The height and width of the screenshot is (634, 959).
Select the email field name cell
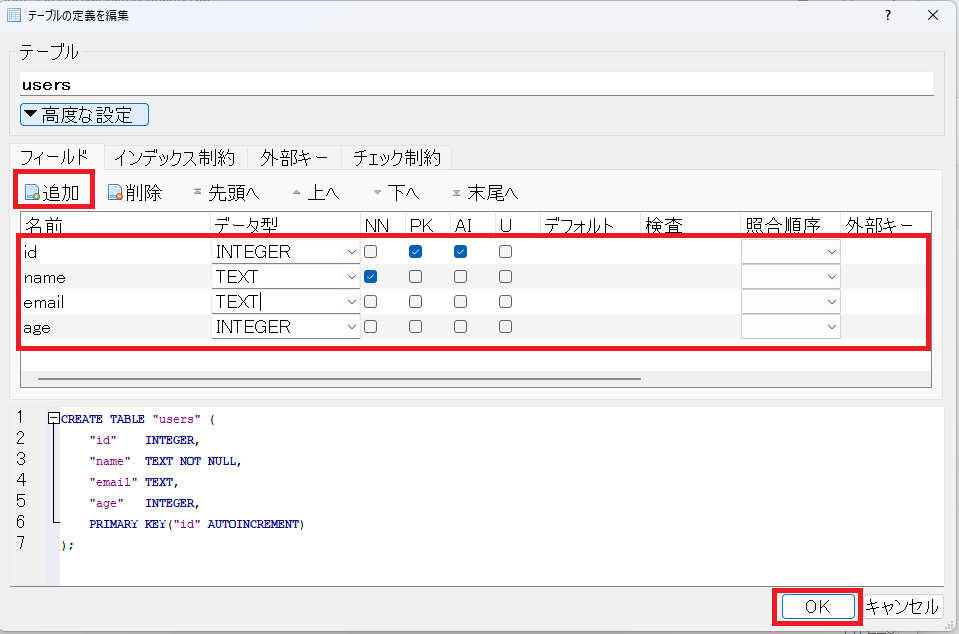[116, 302]
